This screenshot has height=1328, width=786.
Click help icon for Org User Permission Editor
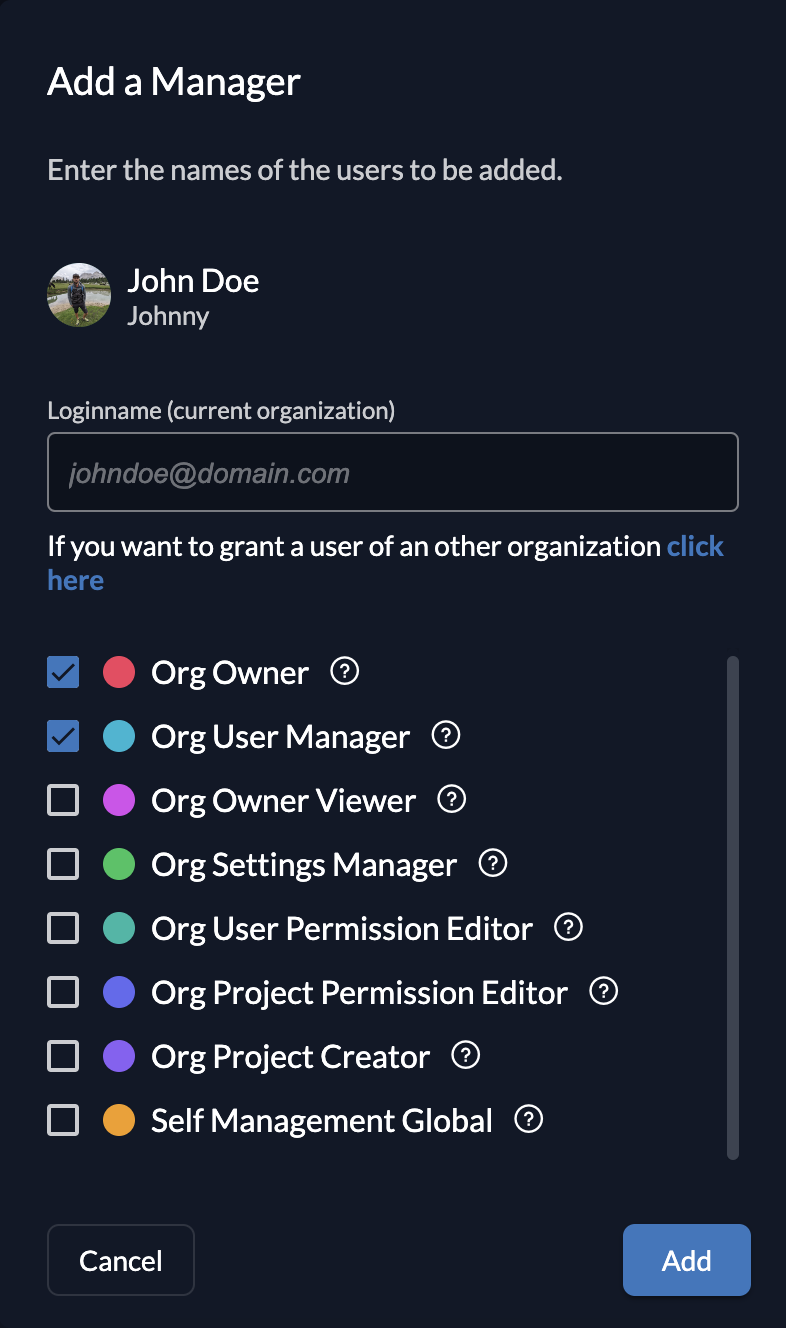pos(568,928)
